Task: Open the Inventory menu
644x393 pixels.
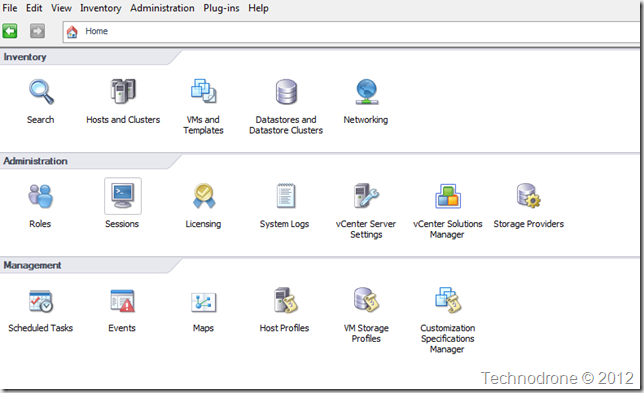Action: point(101,8)
